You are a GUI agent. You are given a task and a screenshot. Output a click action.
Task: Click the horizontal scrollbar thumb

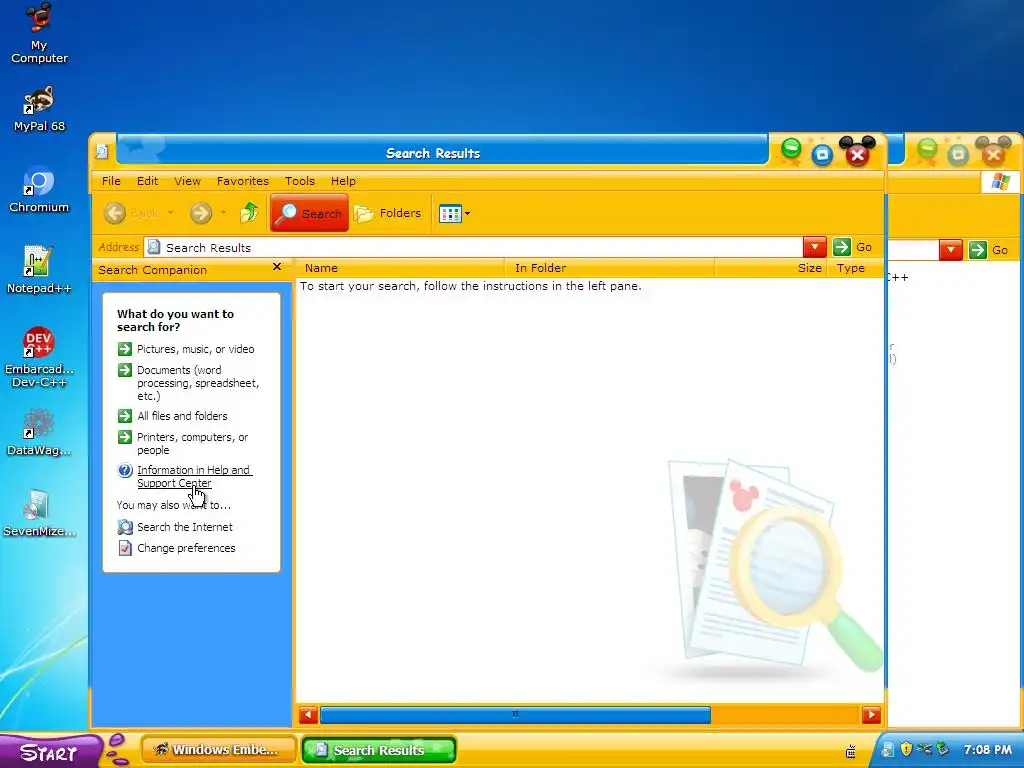coord(515,714)
